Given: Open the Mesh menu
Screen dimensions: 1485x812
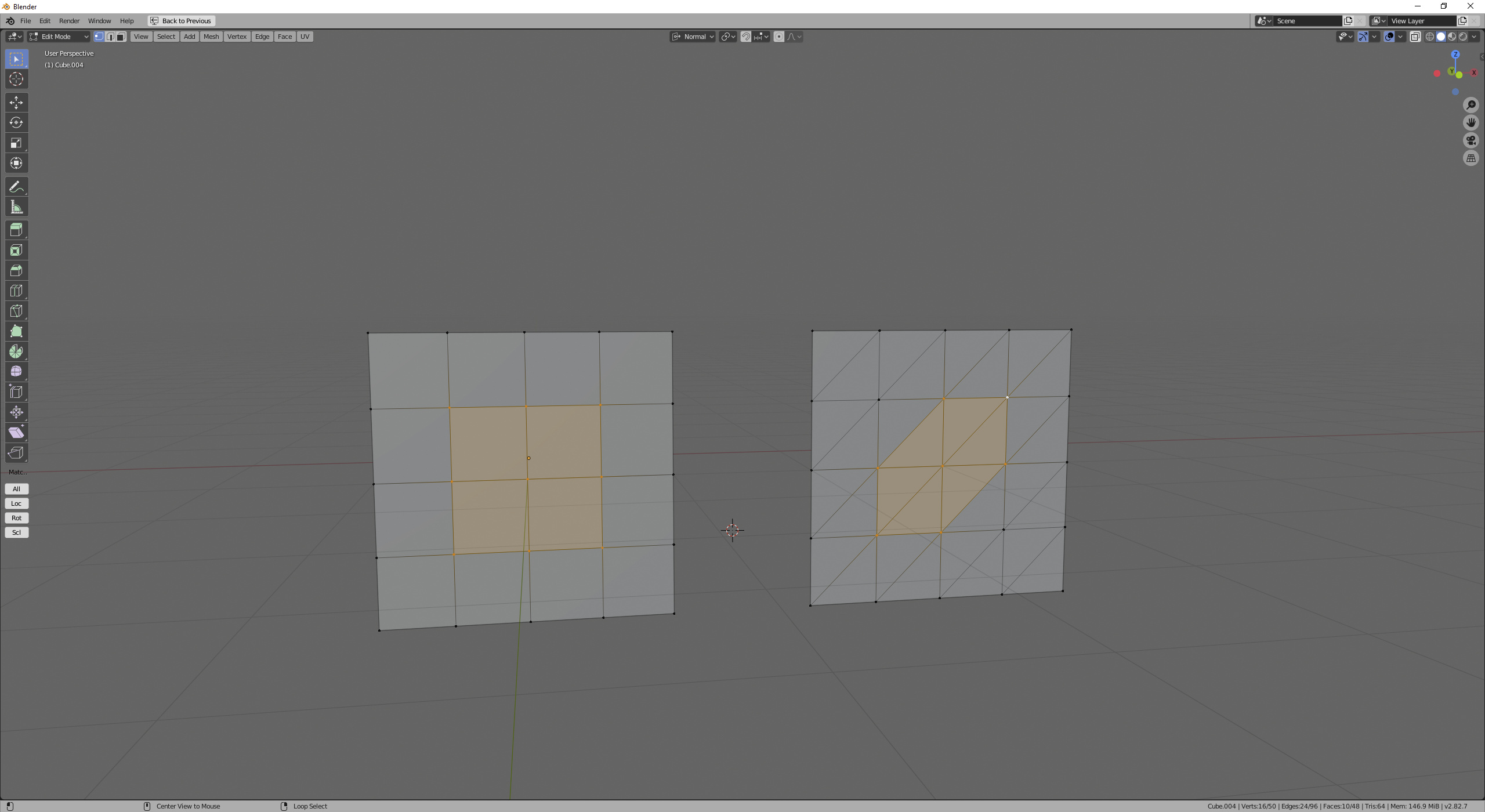Looking at the screenshot, I should [211, 36].
